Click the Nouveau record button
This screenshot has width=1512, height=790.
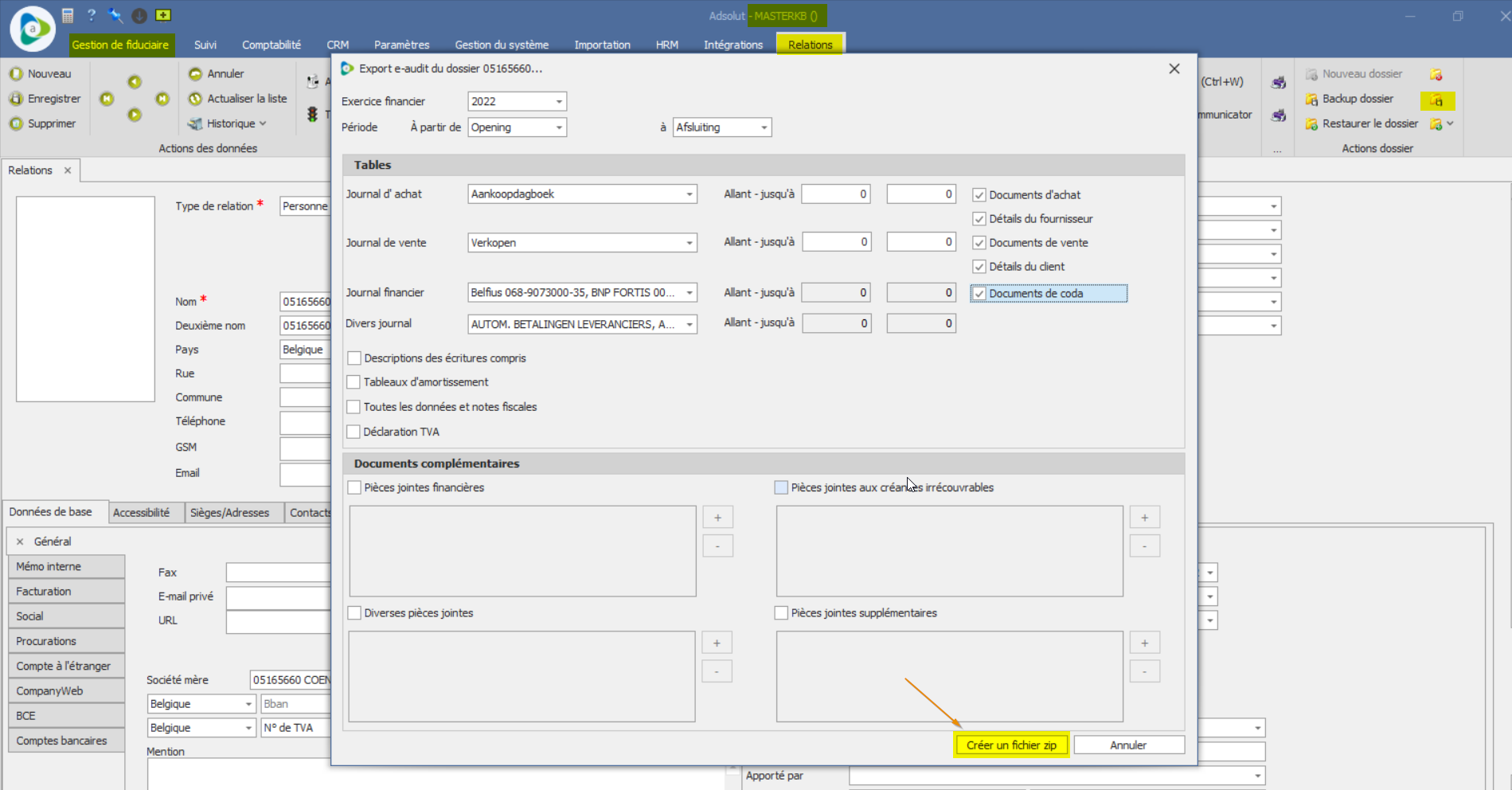pos(40,73)
